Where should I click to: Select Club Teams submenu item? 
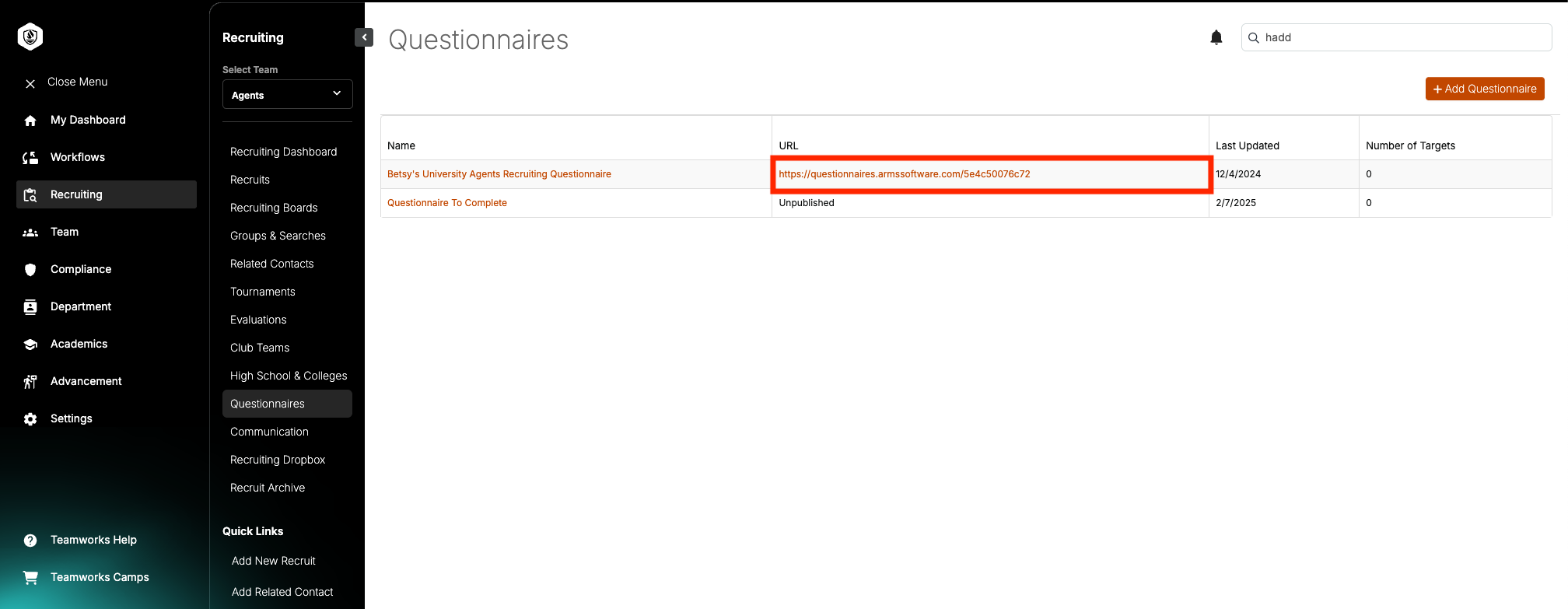[x=260, y=348]
